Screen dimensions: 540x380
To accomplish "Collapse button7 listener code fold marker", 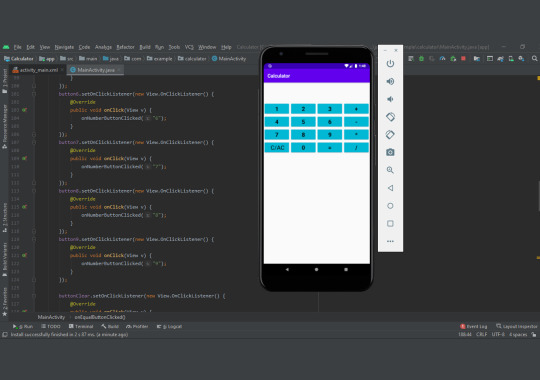I will coord(34,142).
